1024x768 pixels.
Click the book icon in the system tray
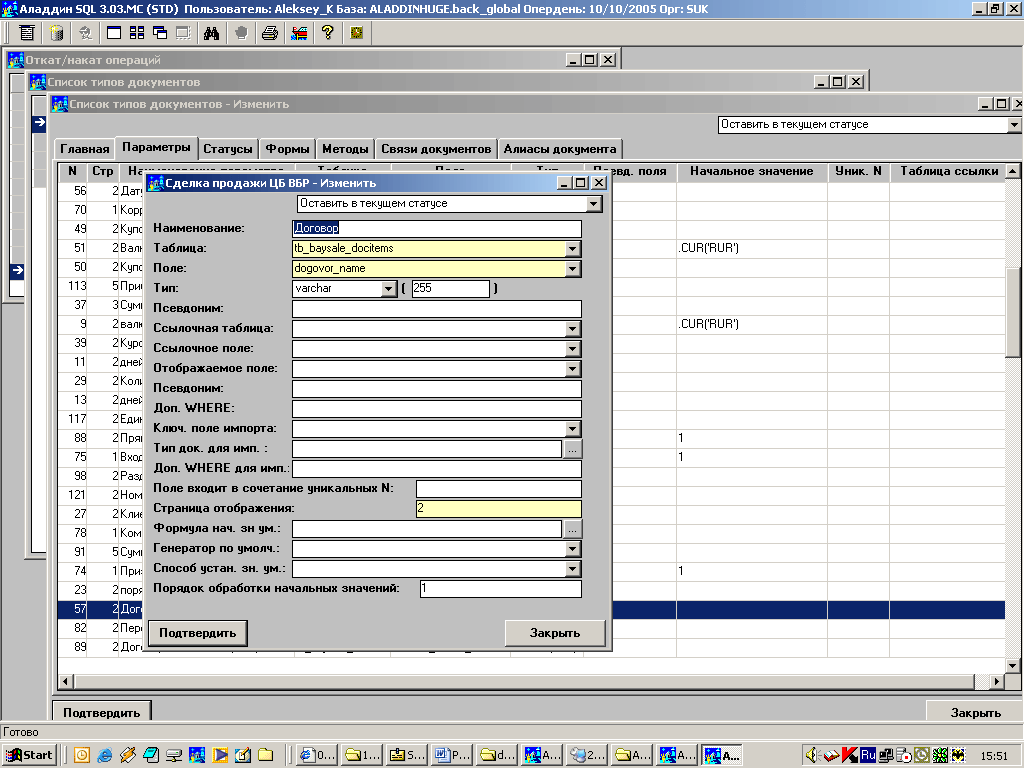pos(831,755)
